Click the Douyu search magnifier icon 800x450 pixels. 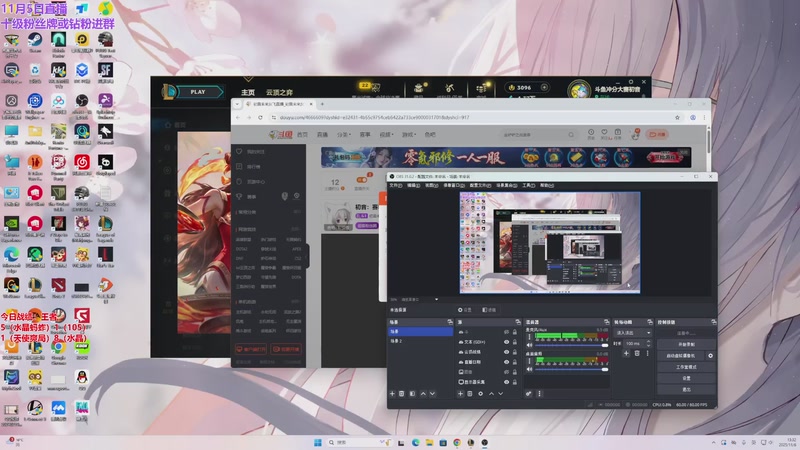click(571, 135)
